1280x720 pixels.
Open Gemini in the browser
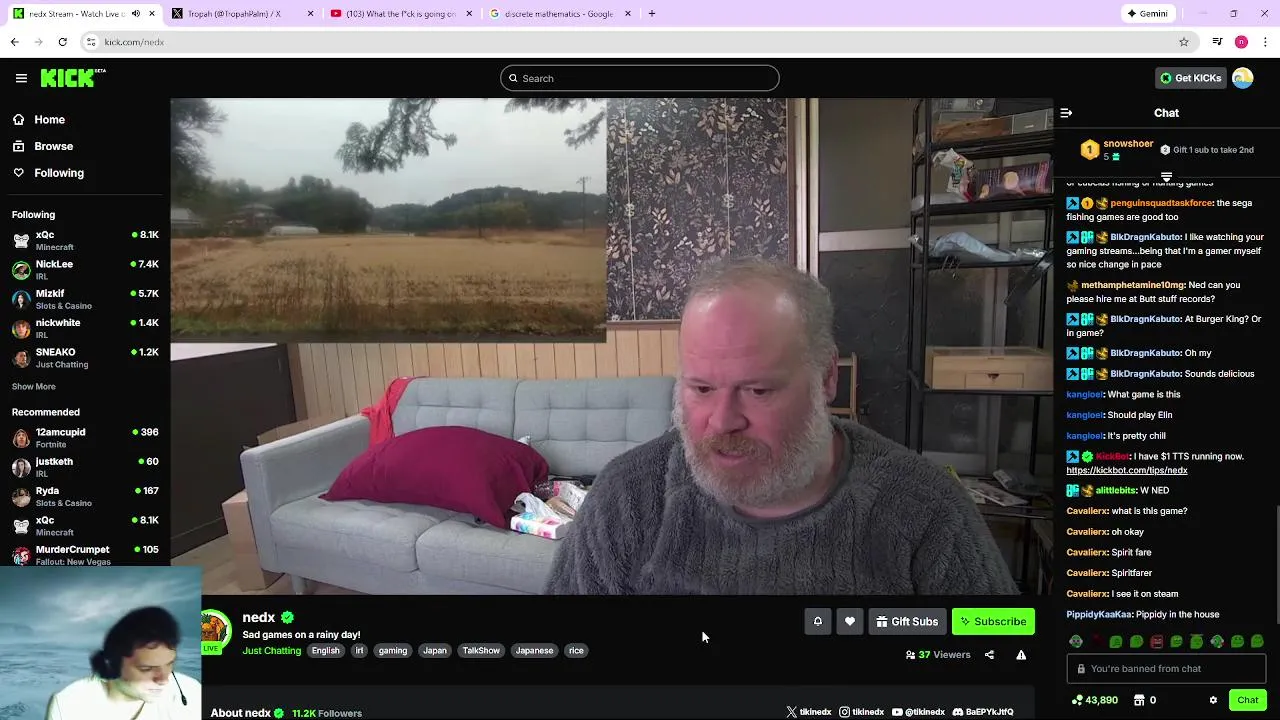[1146, 14]
